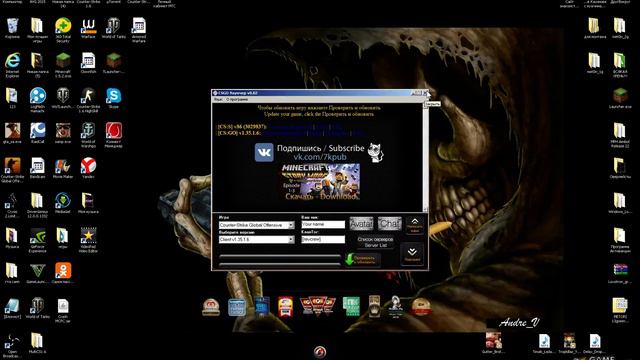Viewport: 640px width, 360px height.
Task: Open the Crash MCPC jar file
Action: [63, 311]
